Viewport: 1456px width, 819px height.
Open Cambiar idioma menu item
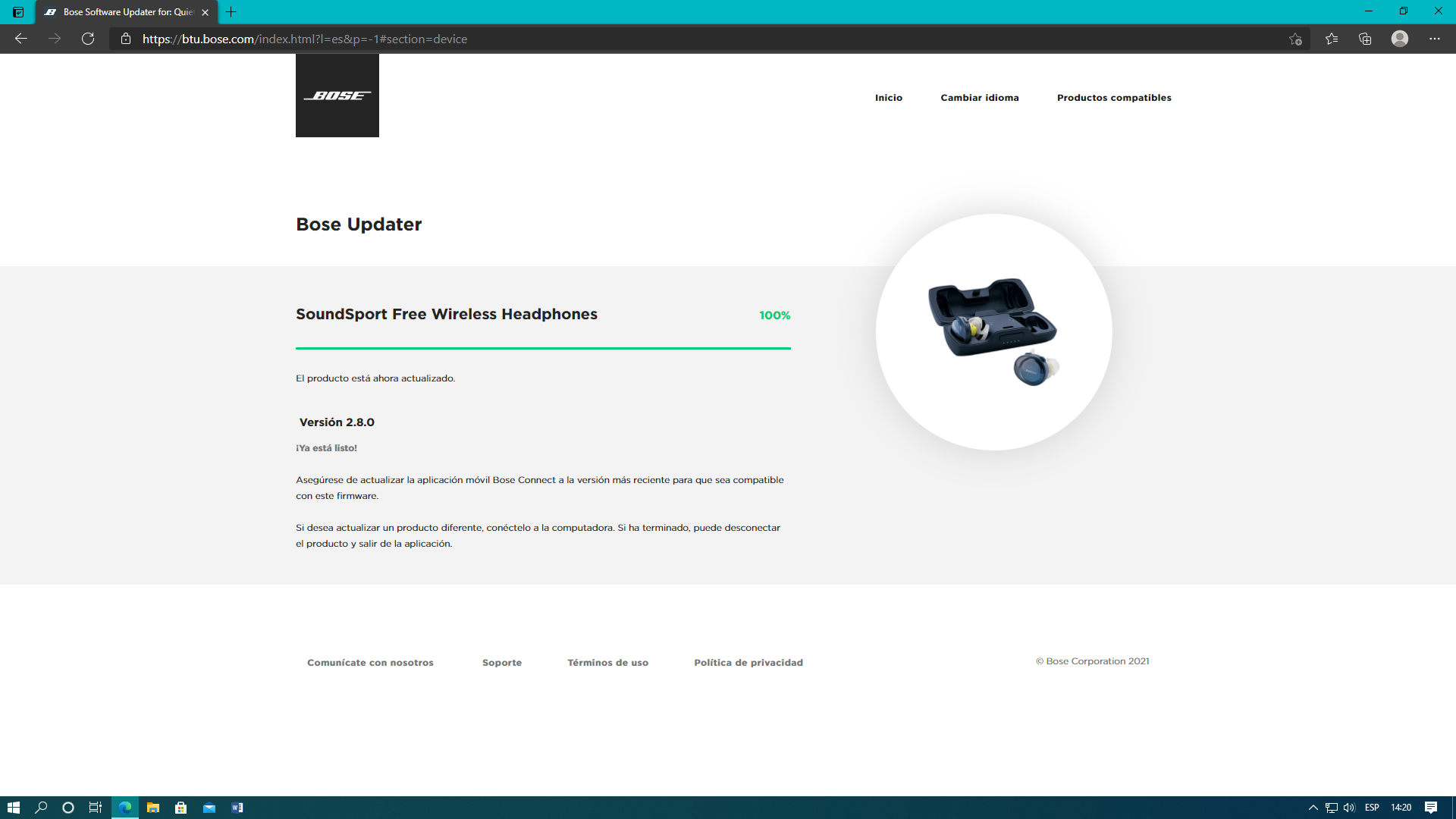(979, 98)
